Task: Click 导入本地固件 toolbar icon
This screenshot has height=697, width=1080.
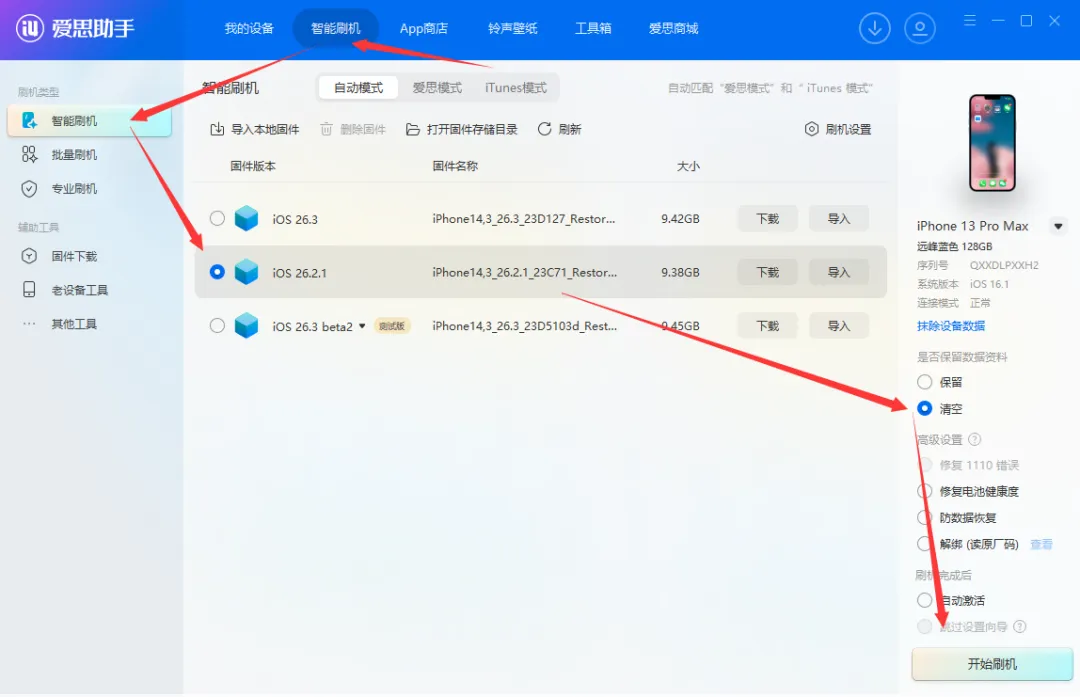Action: click(217, 129)
